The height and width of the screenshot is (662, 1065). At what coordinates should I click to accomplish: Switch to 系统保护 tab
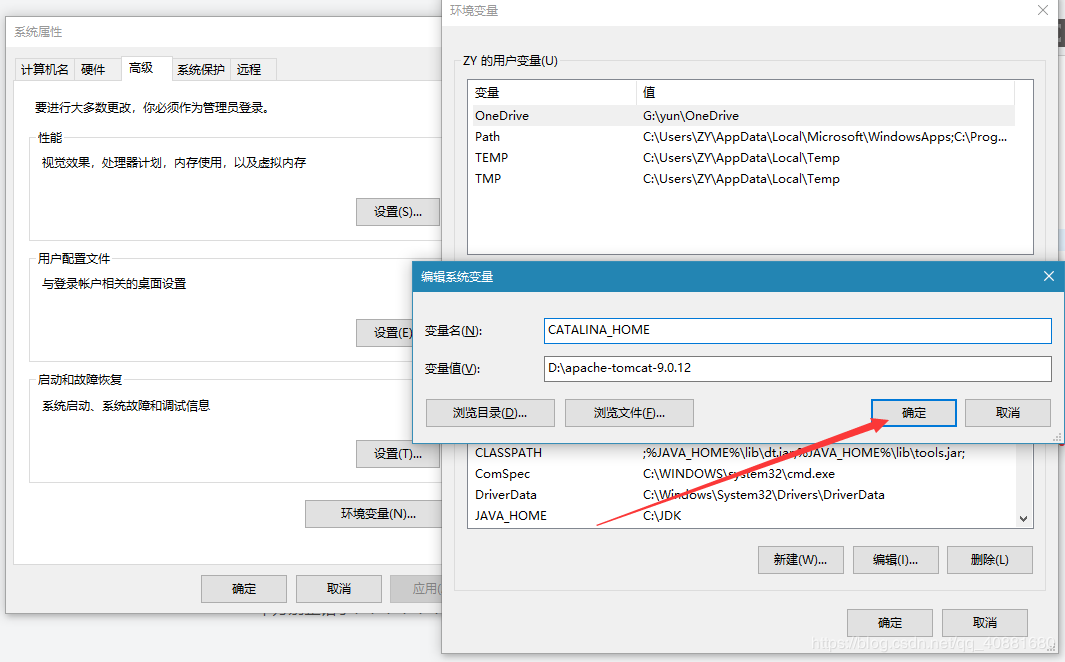(201, 69)
